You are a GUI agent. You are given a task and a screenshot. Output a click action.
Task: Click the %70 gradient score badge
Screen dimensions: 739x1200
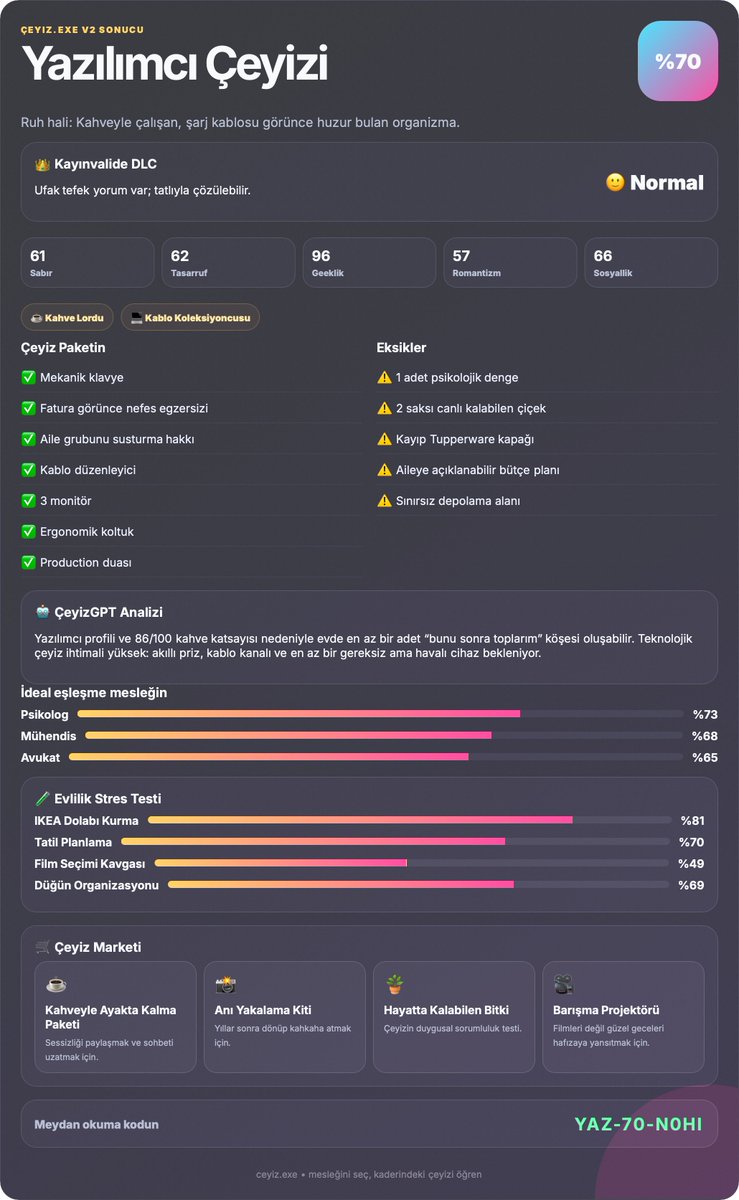pyautogui.click(x=678, y=61)
